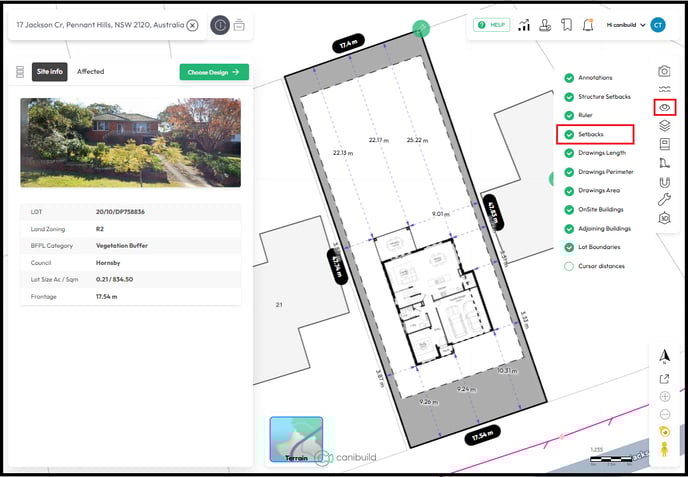The width and height of the screenshot is (688, 477).
Task: Open the notifications bell
Action: point(588,25)
